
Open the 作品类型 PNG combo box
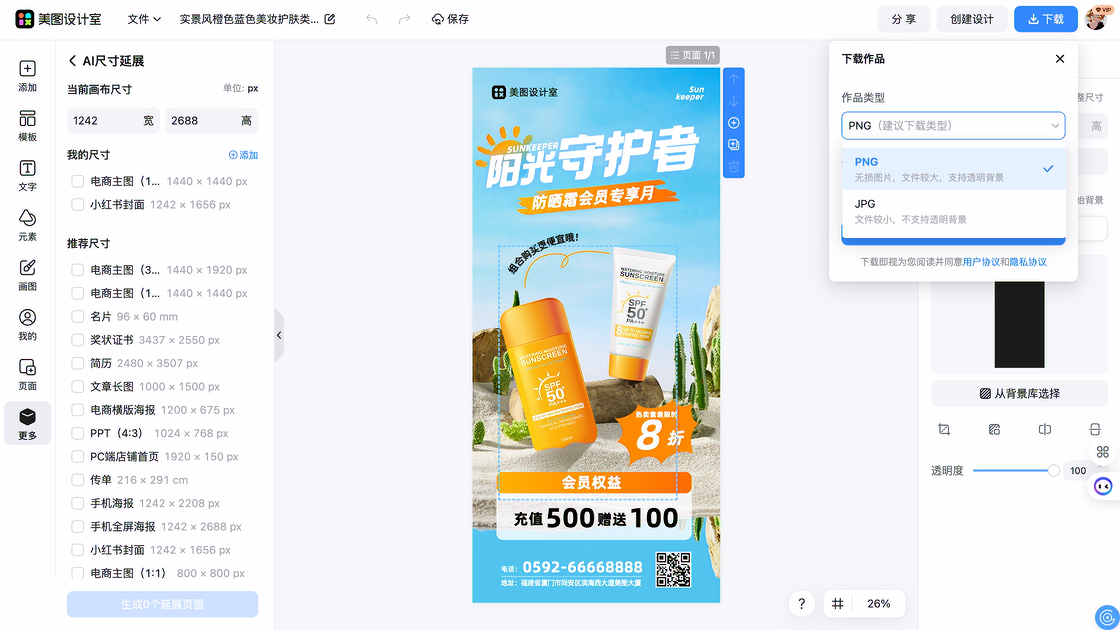(x=953, y=126)
